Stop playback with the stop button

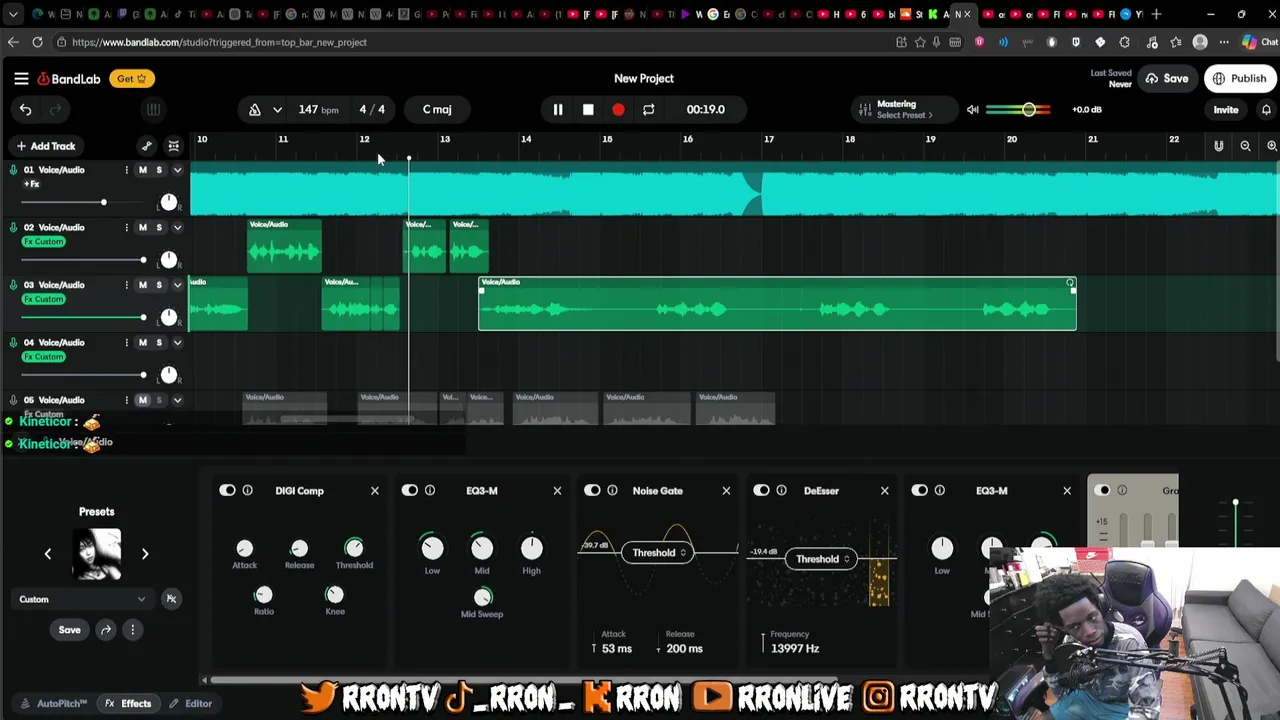(x=588, y=109)
